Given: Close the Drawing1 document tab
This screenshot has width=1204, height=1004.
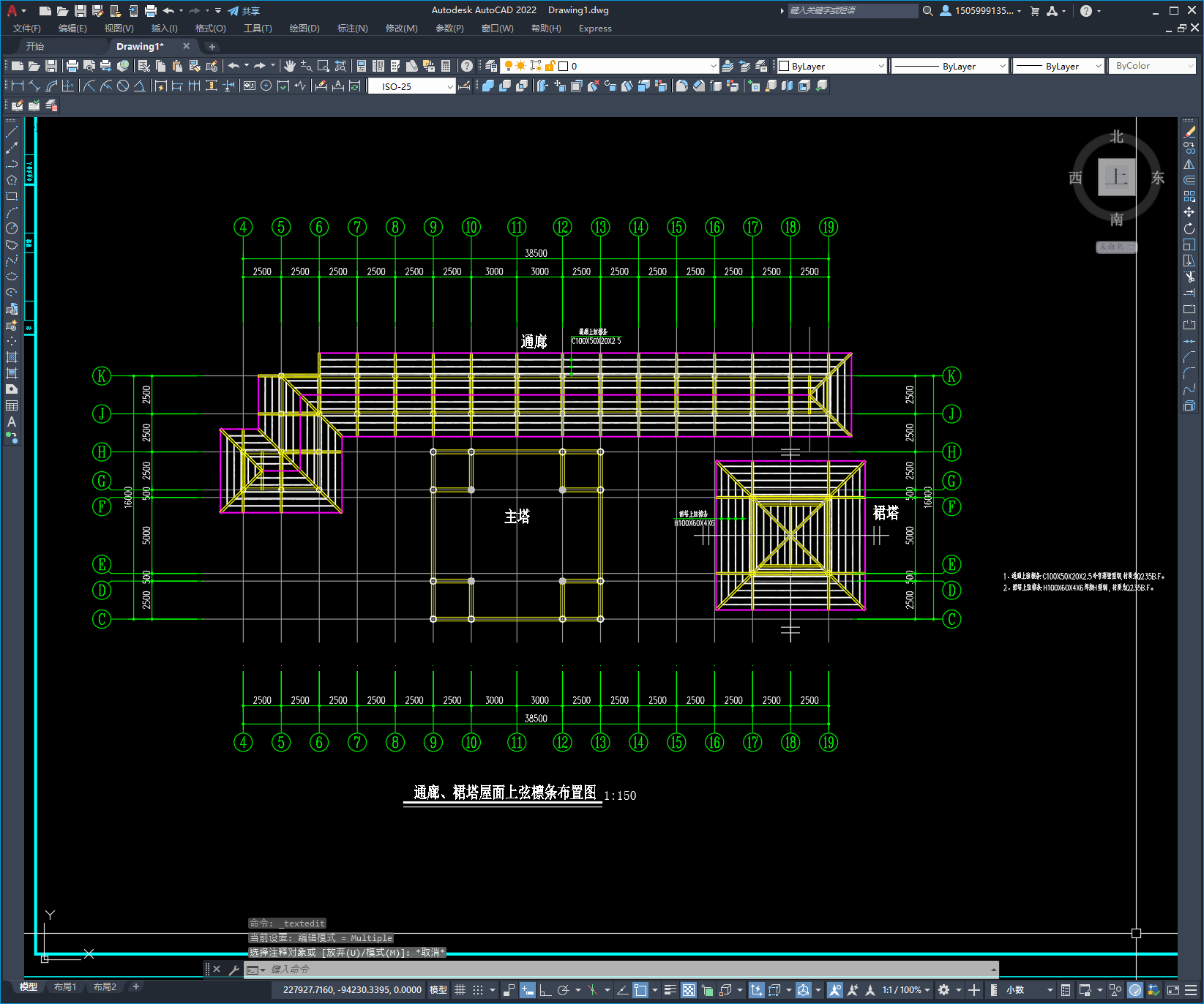Looking at the screenshot, I should pos(186,46).
